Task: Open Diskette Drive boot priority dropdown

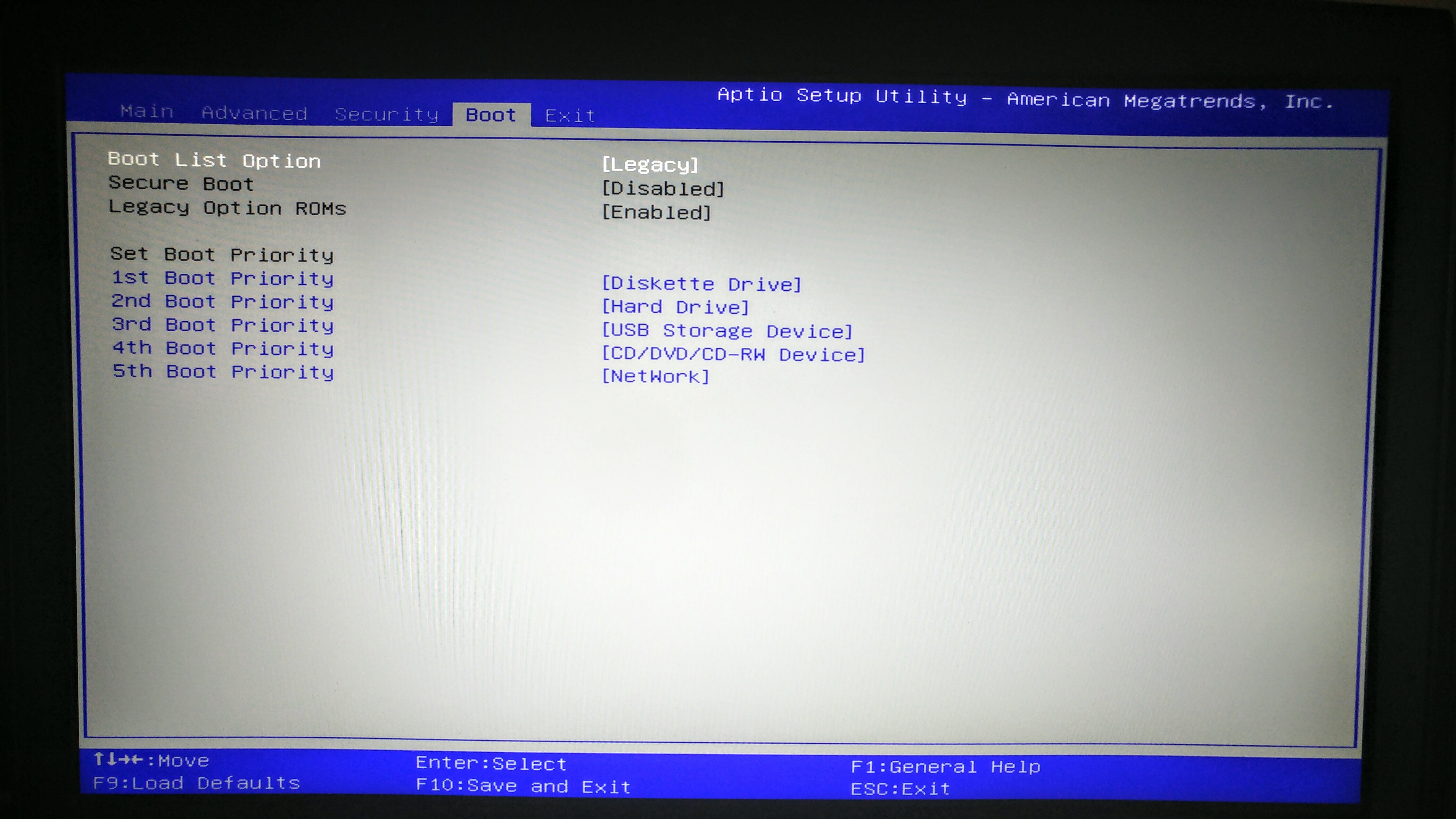Action: point(701,284)
